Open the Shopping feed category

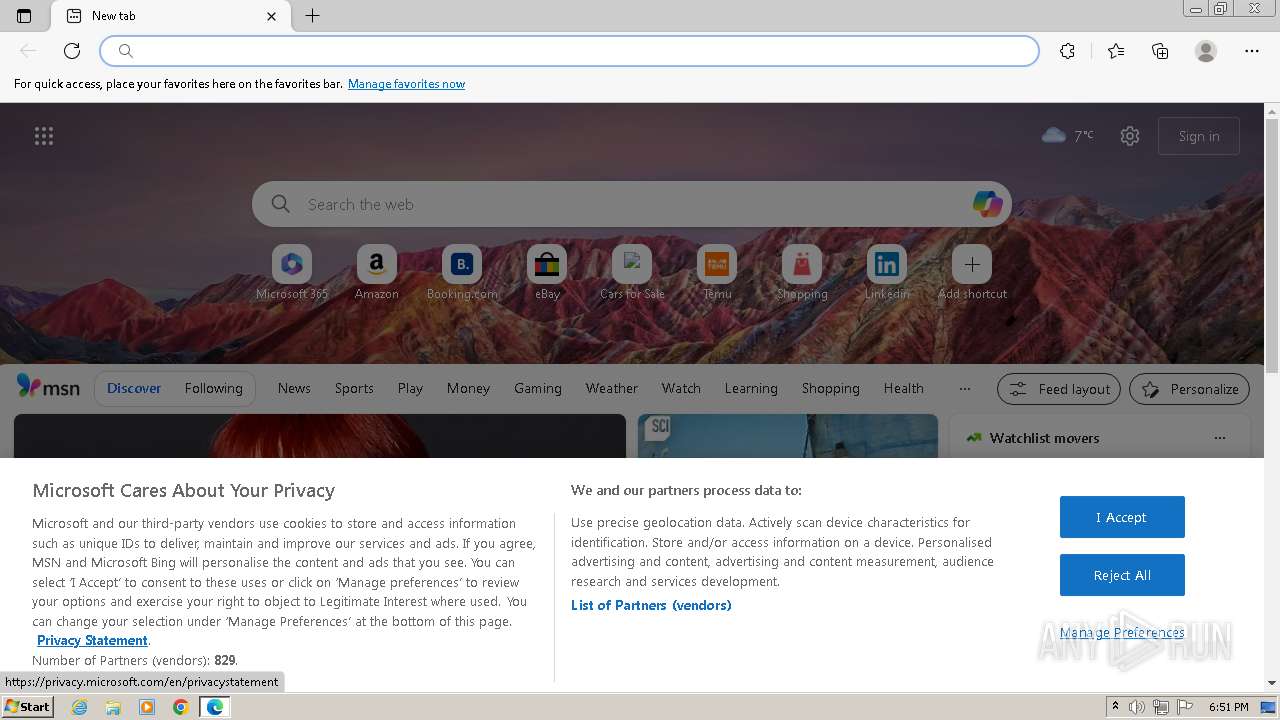pyautogui.click(x=831, y=388)
